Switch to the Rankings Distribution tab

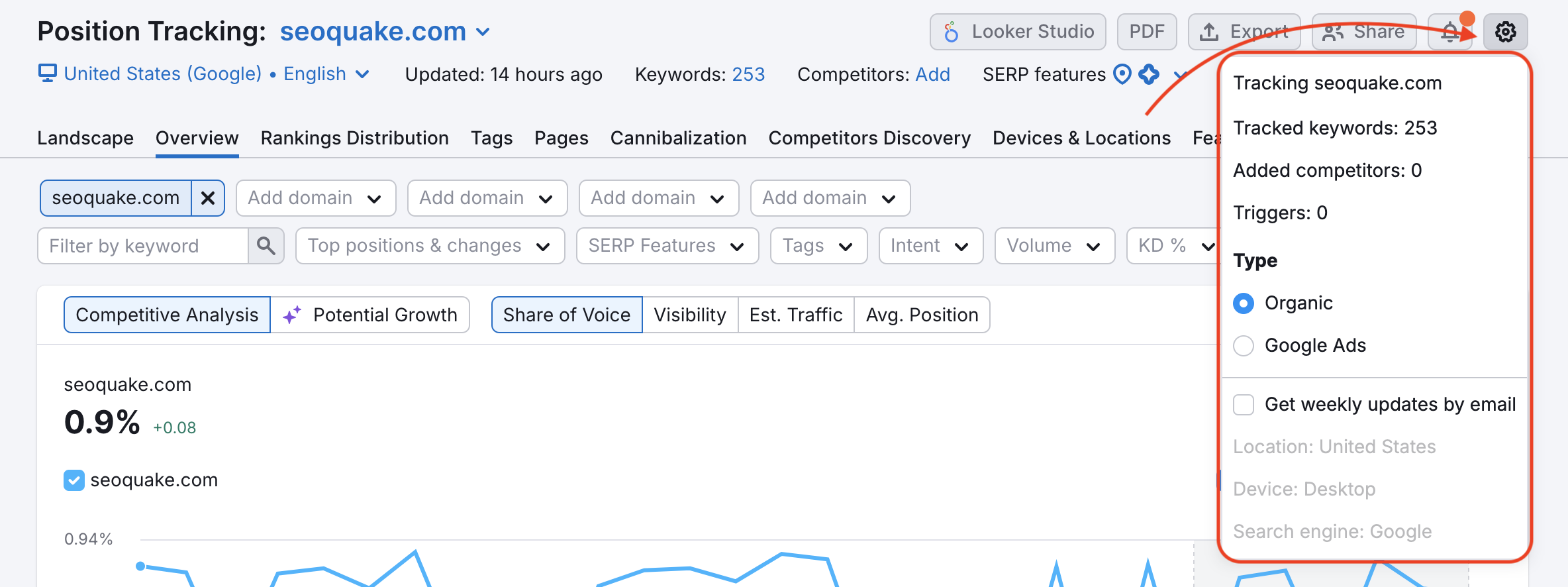pyautogui.click(x=354, y=138)
